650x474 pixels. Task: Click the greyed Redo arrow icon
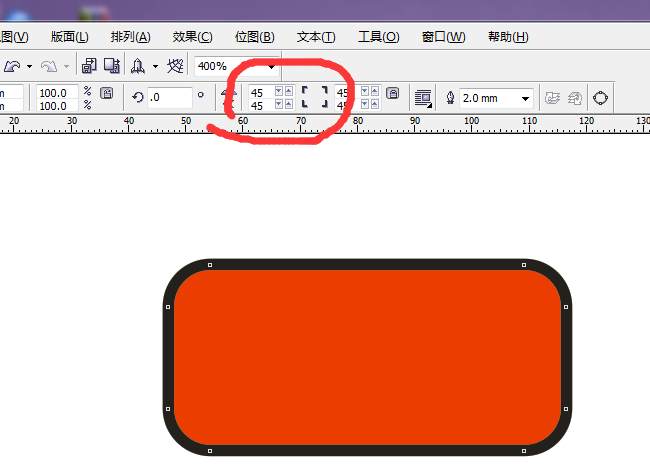pos(49,66)
